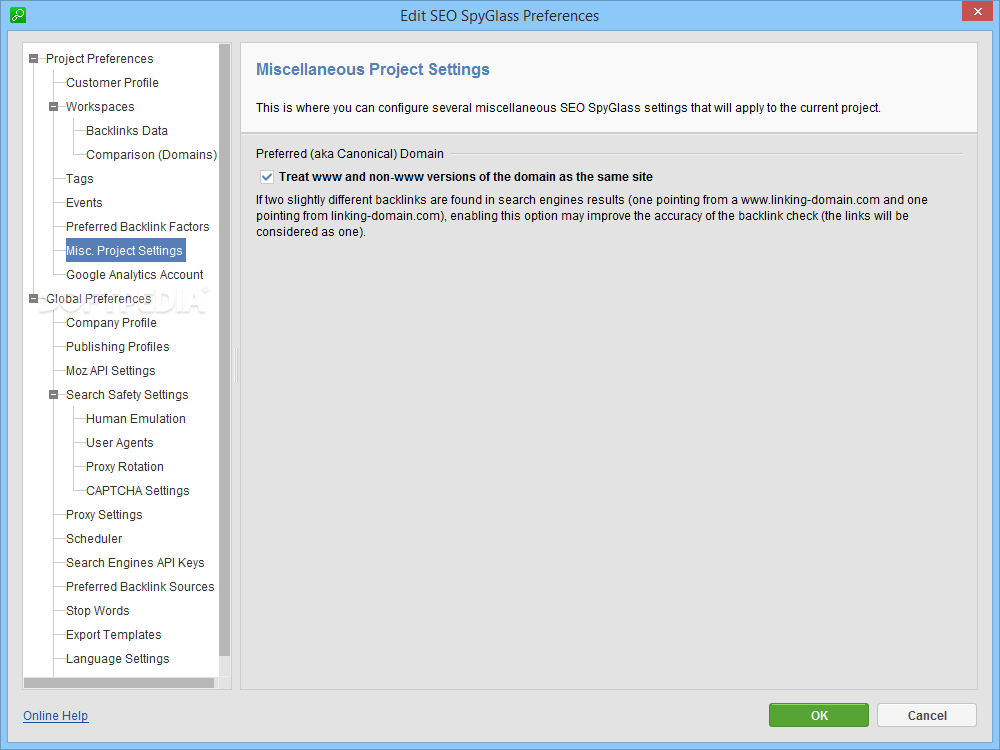Collapse the Workspaces tree node
The height and width of the screenshot is (750, 1000).
click(54, 107)
